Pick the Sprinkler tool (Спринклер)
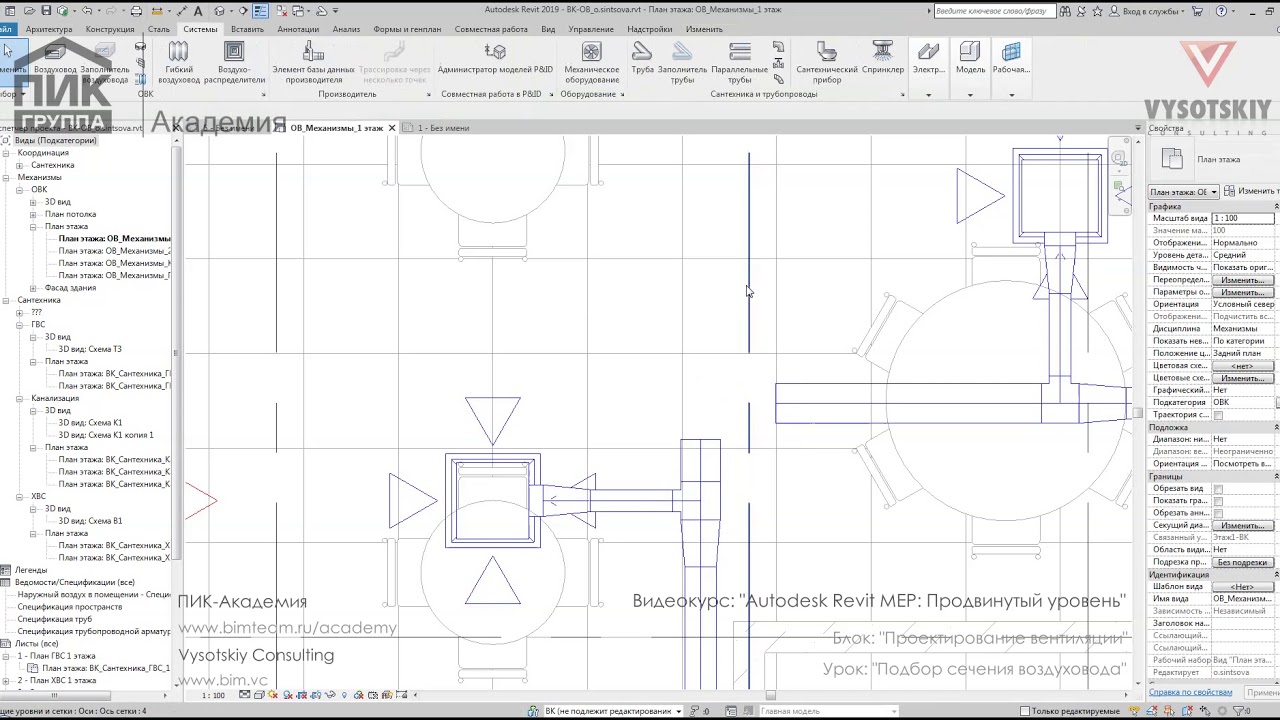The height and width of the screenshot is (720, 1280). click(882, 58)
